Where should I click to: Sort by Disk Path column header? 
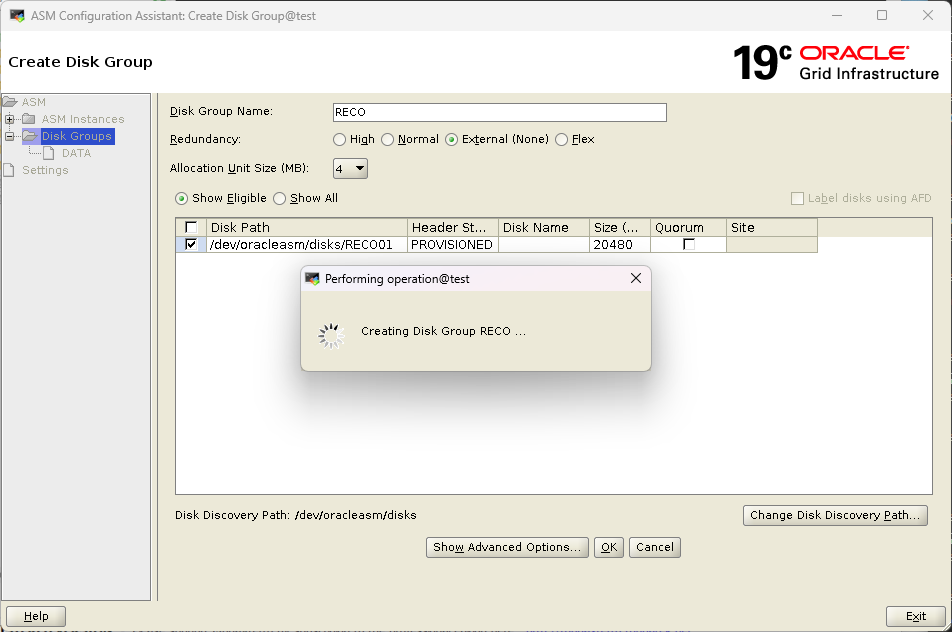coord(307,227)
